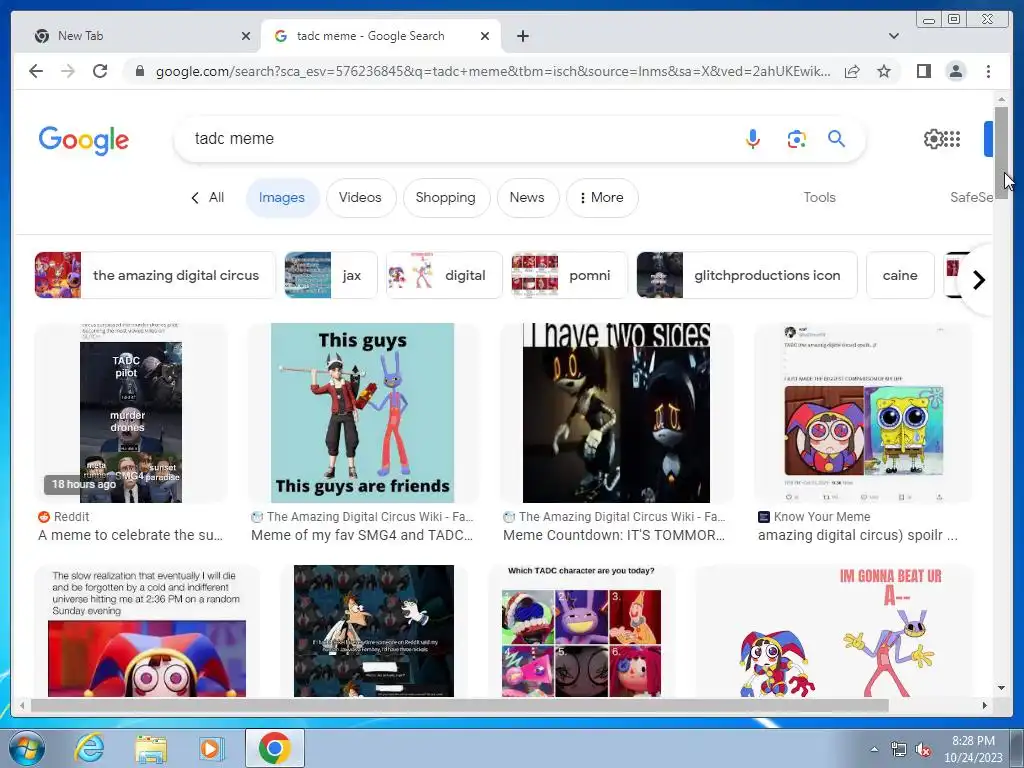Image resolution: width=1024 pixels, height=768 pixels.
Task: Go back to the previous page
Action: click(x=36, y=71)
